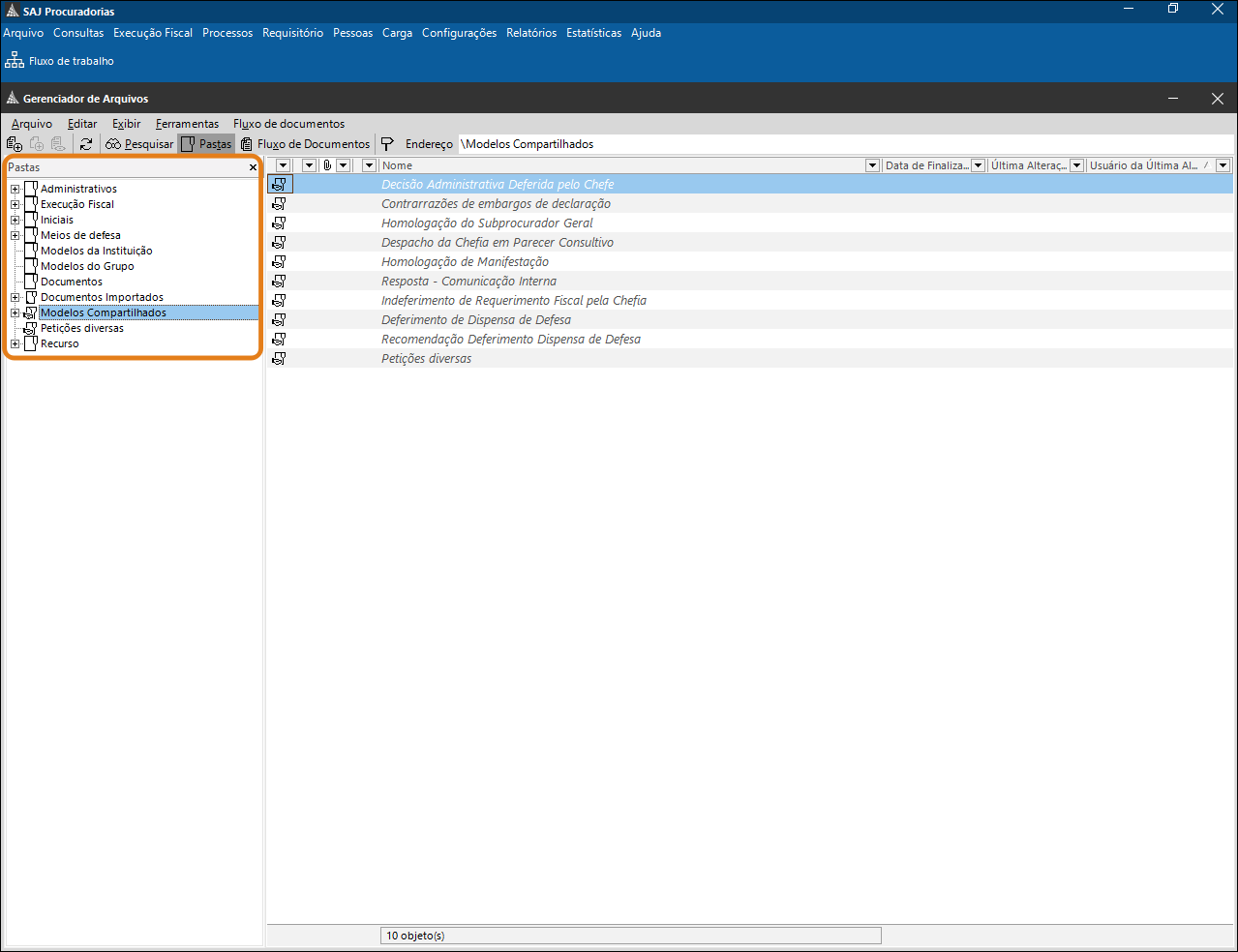
Task: Click the Fluxo de trabalho icon
Action: [15, 61]
